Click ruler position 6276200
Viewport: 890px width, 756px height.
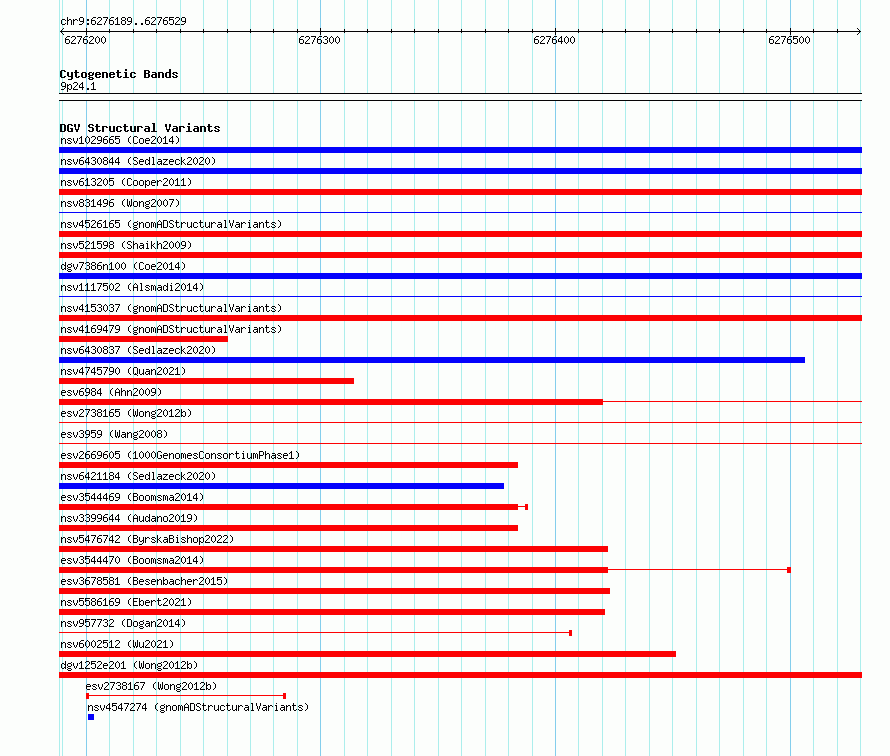(85, 40)
